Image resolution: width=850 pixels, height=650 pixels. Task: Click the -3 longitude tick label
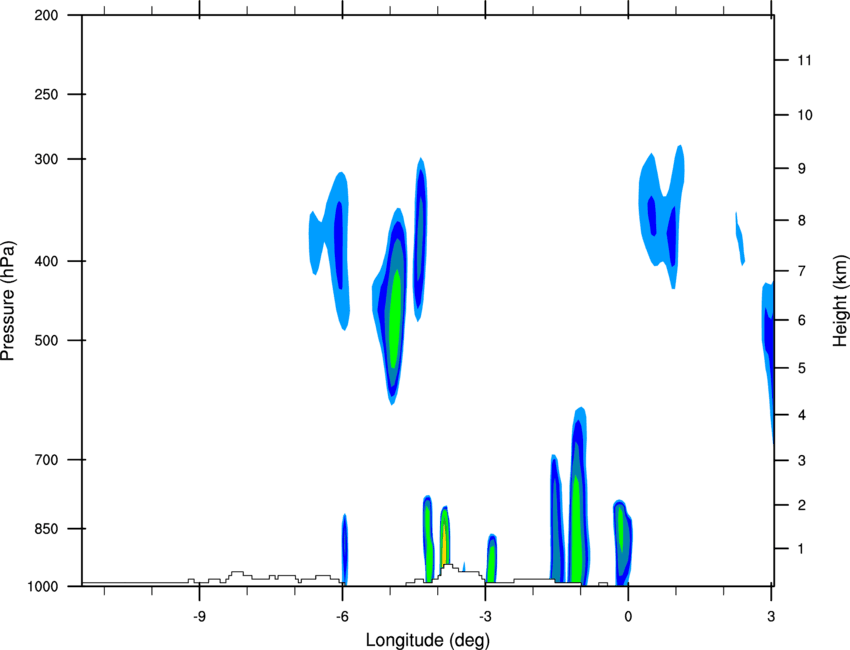tap(485, 616)
